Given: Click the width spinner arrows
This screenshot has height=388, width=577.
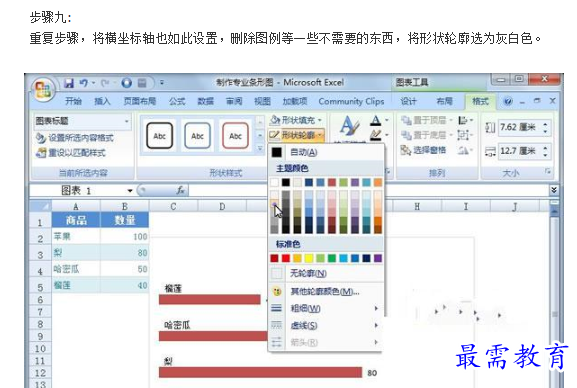Looking at the screenshot, I should point(546,151).
